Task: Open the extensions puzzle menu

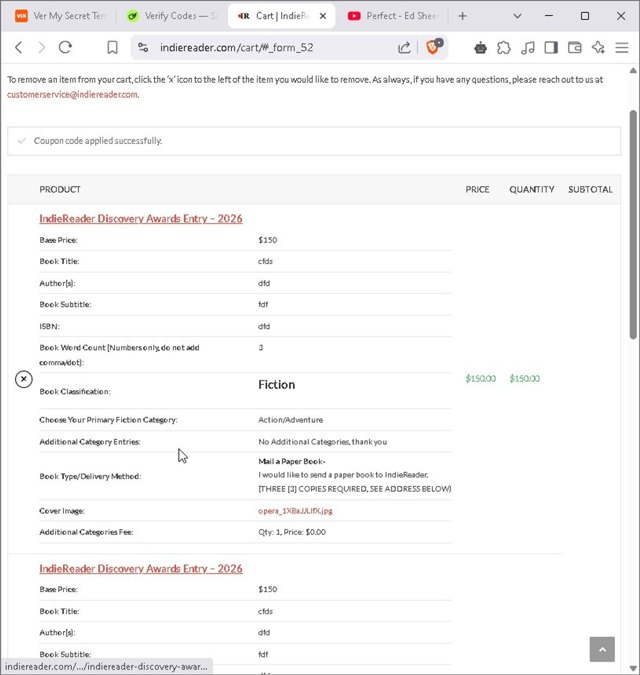Action: (504, 47)
